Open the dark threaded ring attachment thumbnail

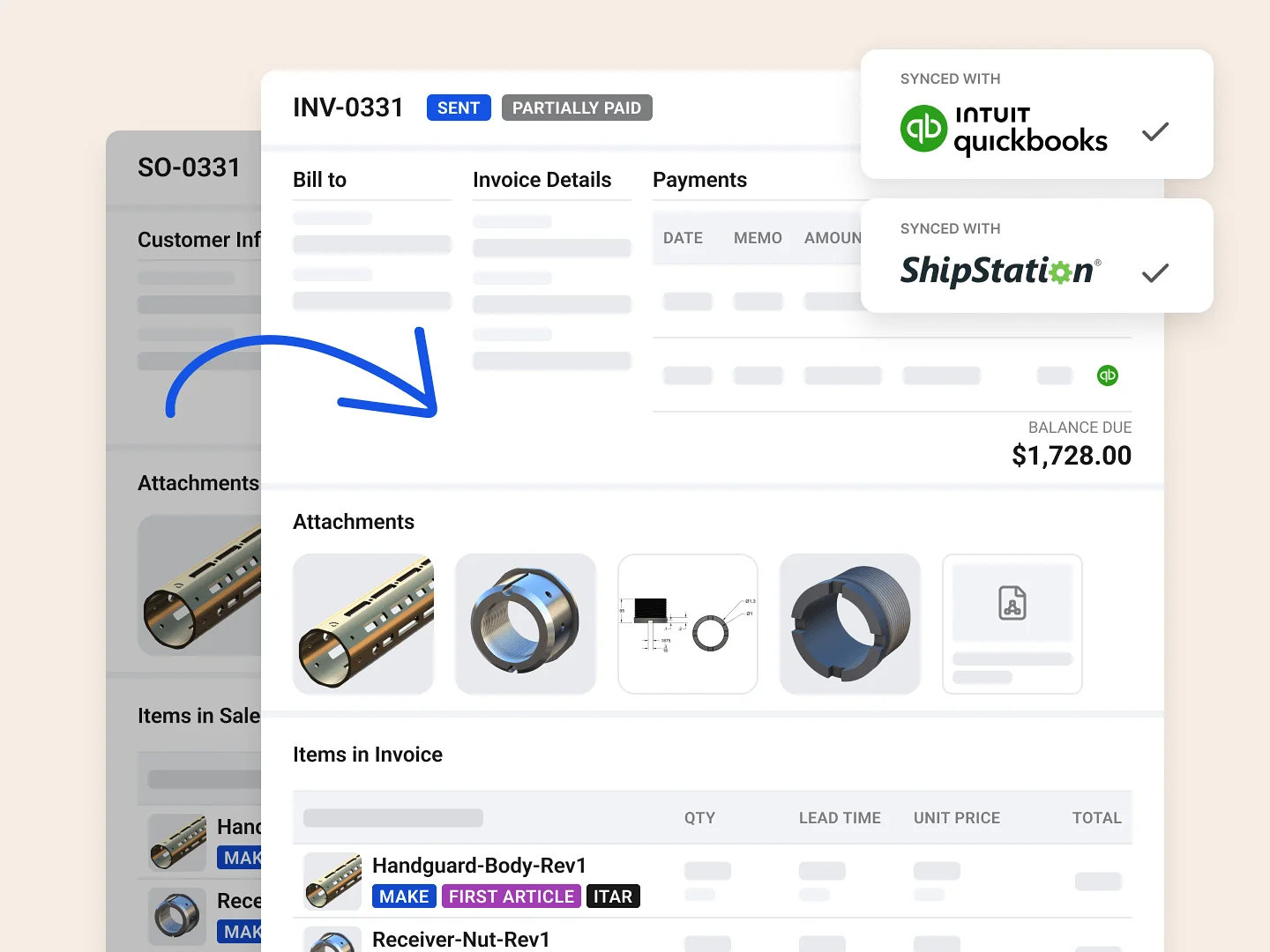click(850, 624)
